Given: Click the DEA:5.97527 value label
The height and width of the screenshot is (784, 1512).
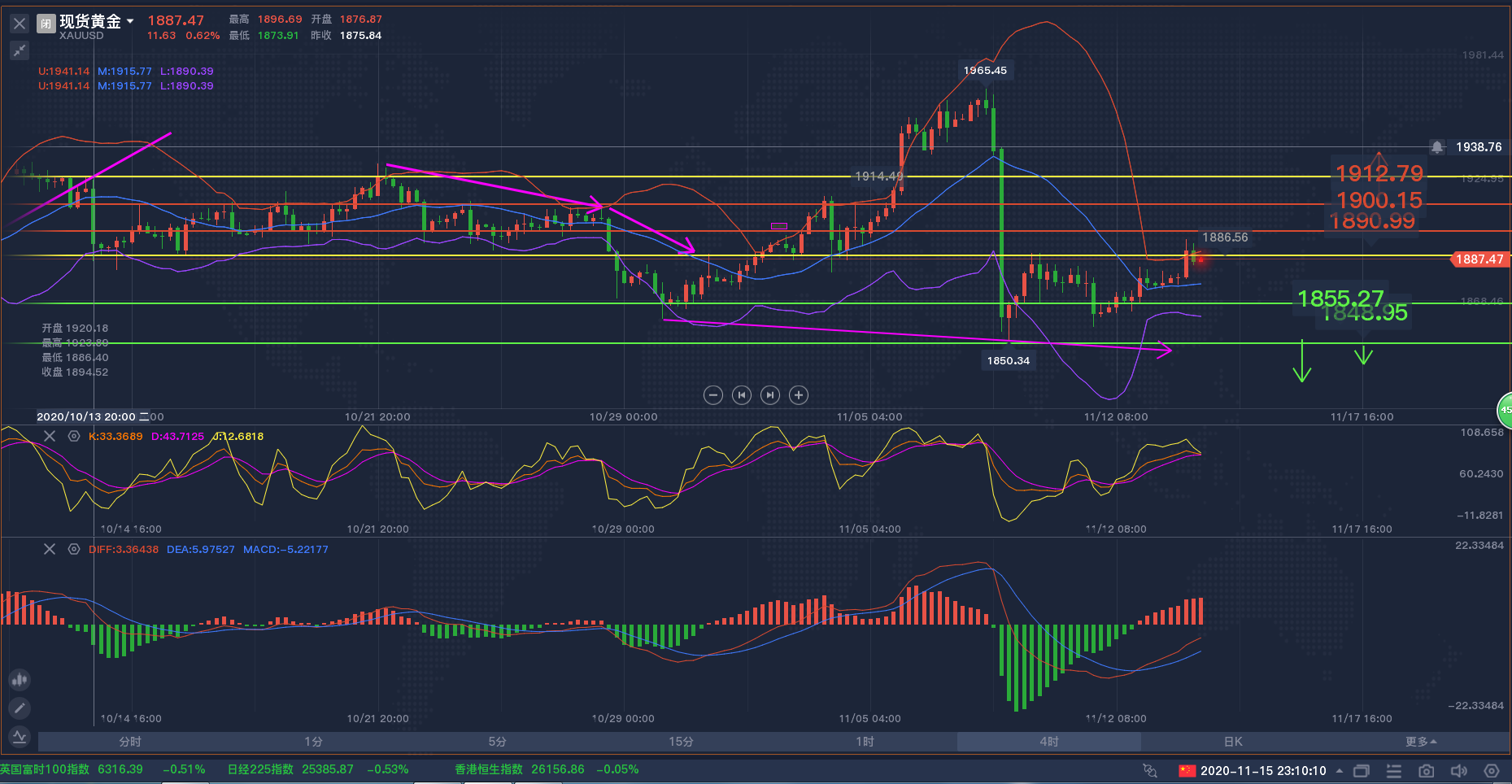Looking at the screenshot, I should point(201,550).
